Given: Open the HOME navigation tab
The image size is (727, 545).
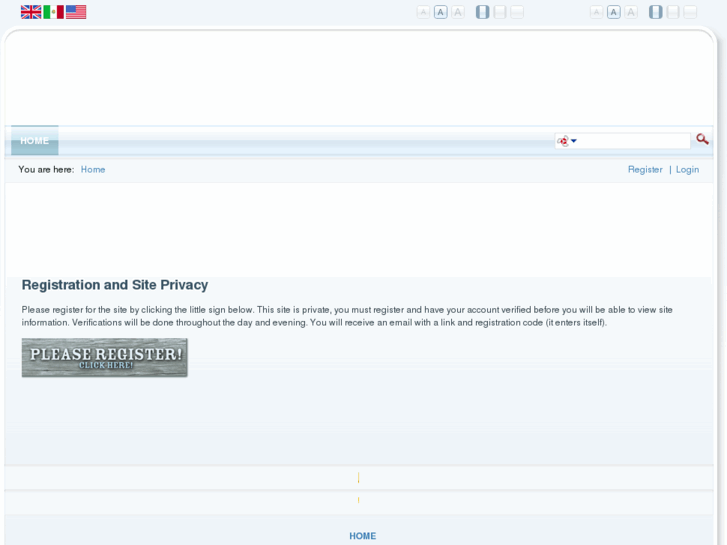Looking at the screenshot, I should pyautogui.click(x=35, y=141).
